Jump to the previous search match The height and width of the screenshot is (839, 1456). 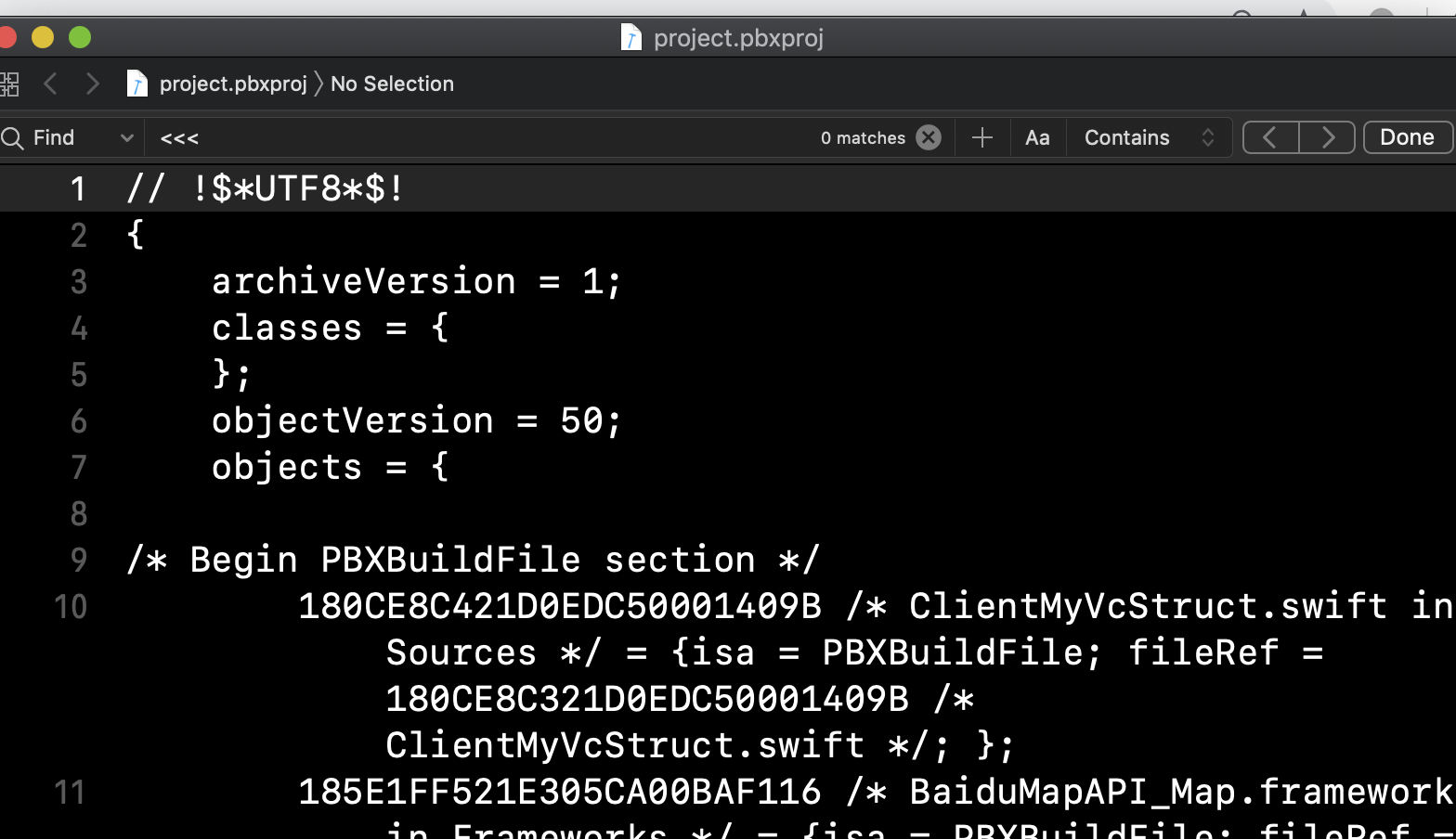(1270, 137)
